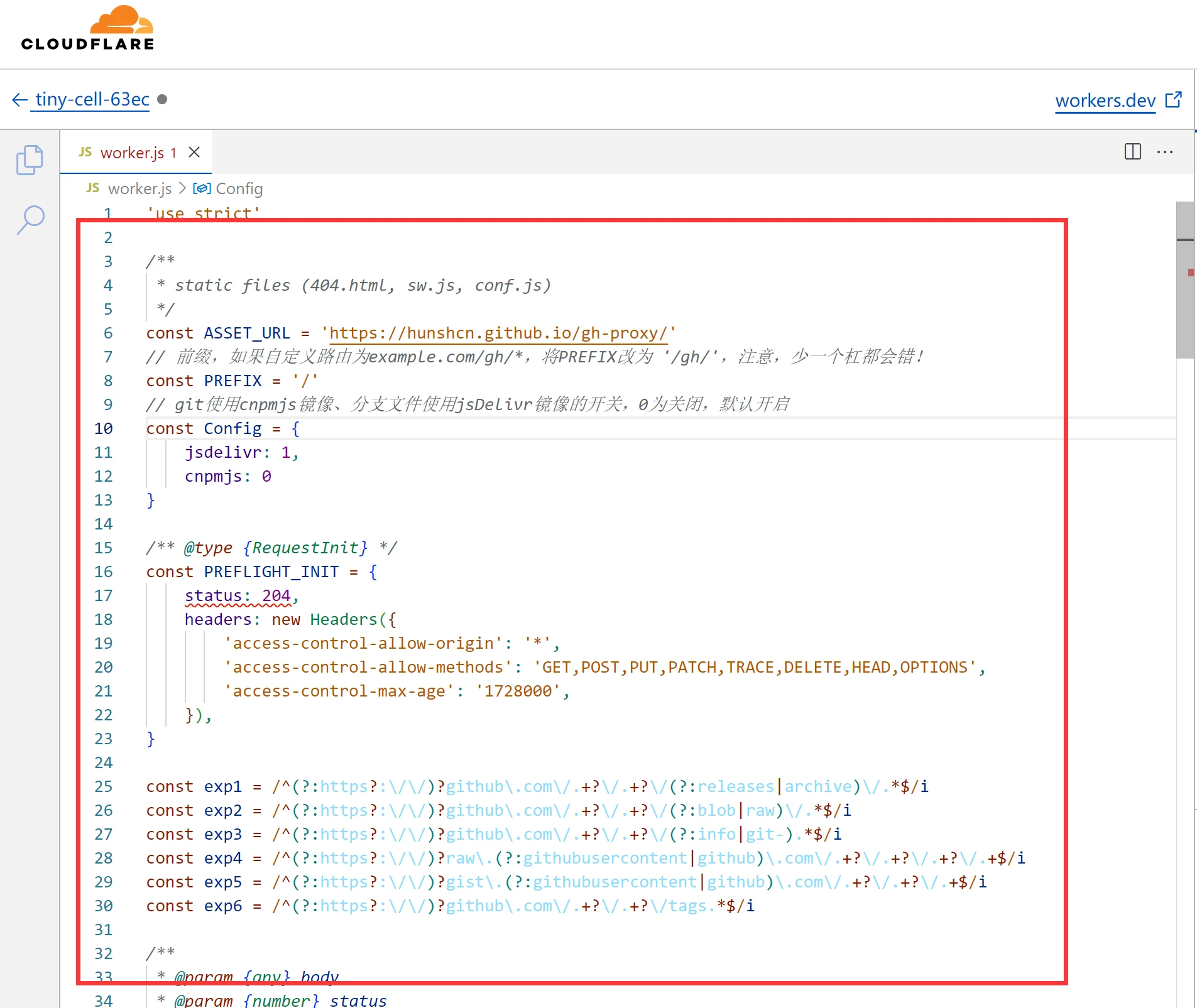
Task: Go back using the left arrow icon
Action: click(19, 100)
